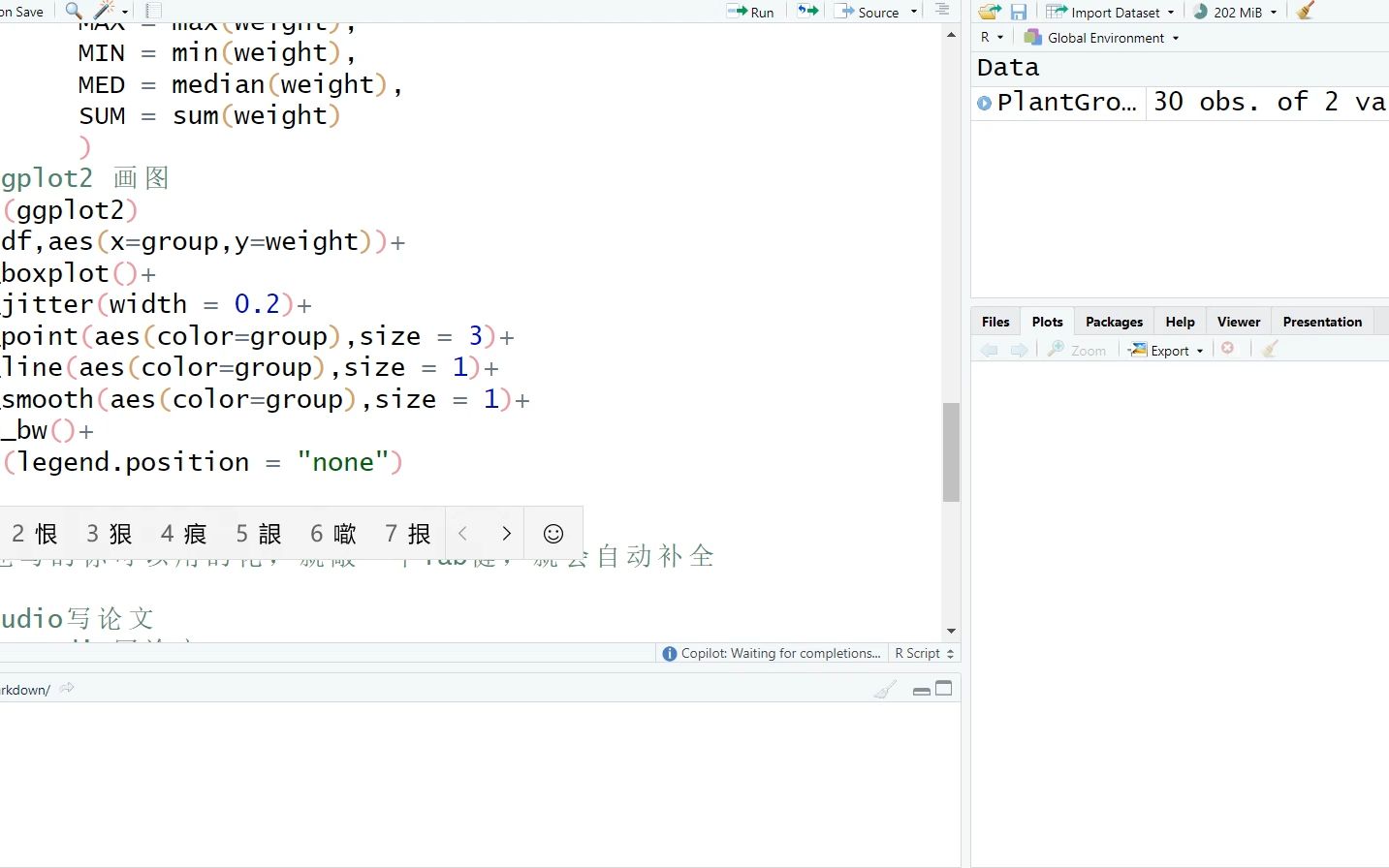Click the "none" string in the code

pos(343,462)
